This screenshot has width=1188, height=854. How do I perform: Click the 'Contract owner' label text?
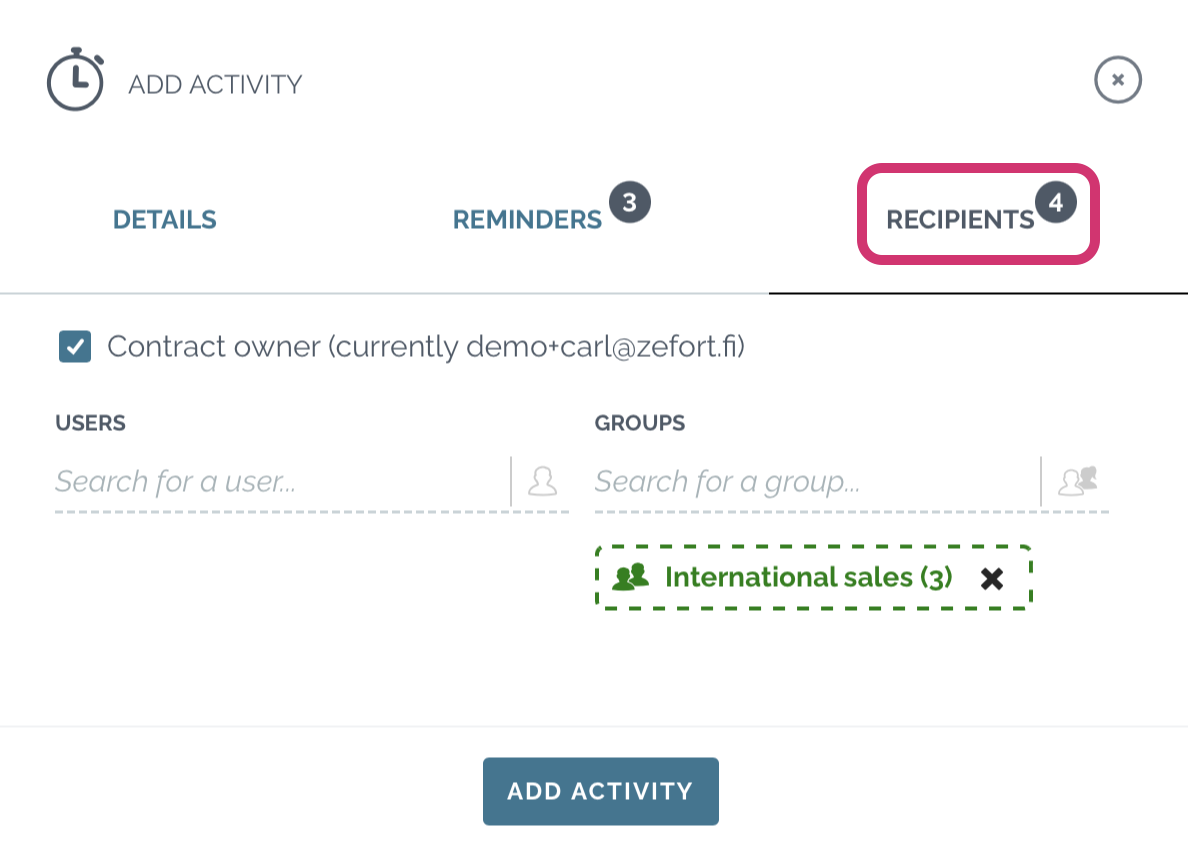(426, 347)
